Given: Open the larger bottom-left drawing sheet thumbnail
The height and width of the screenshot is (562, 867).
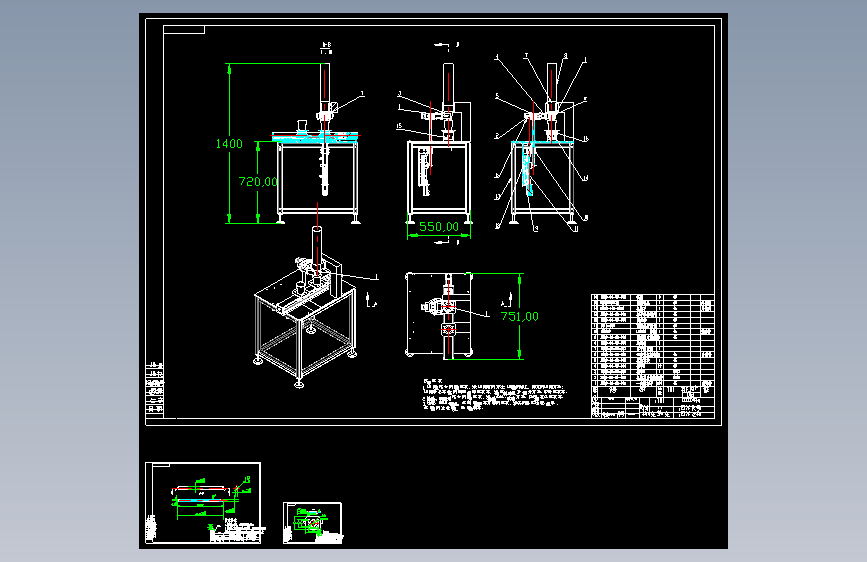Looking at the screenshot, I should pyautogui.click(x=203, y=503).
